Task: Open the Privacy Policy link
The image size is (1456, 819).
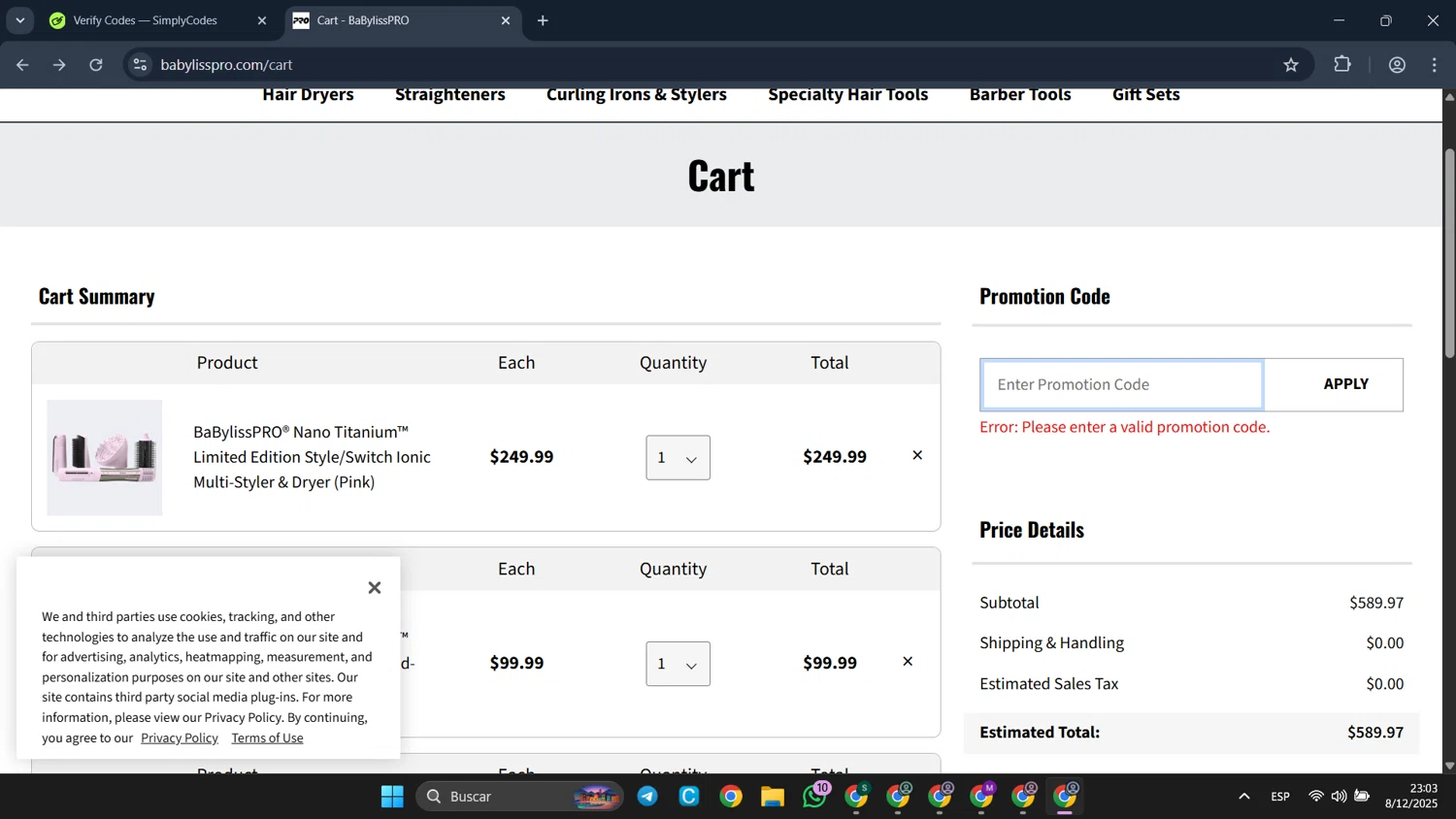Action: coord(180,738)
